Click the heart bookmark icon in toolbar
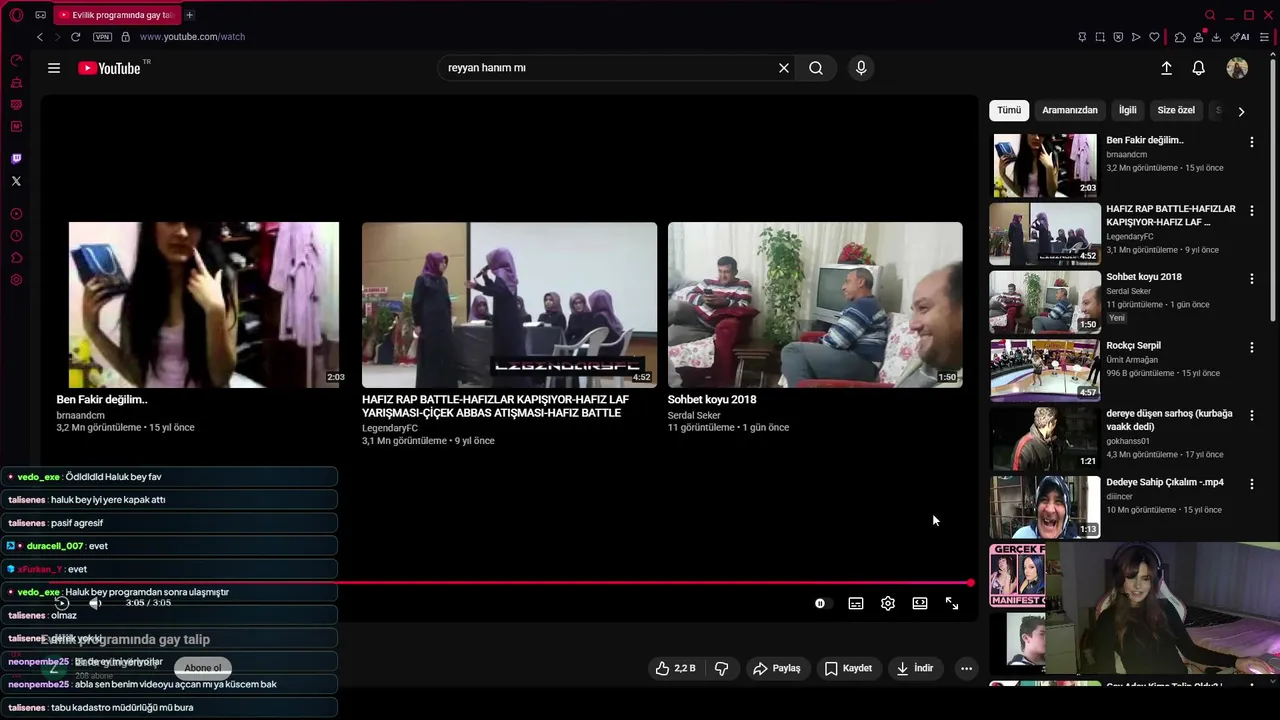 pyautogui.click(x=1154, y=37)
